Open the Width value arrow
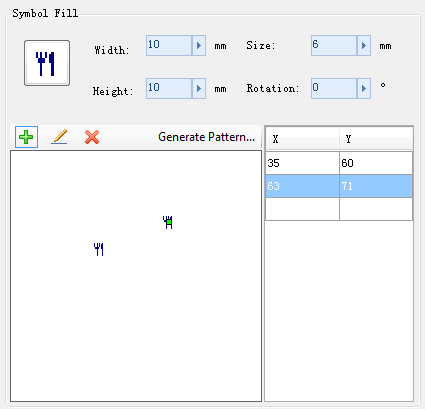The height and width of the screenshot is (409, 425). pyautogui.click(x=199, y=45)
